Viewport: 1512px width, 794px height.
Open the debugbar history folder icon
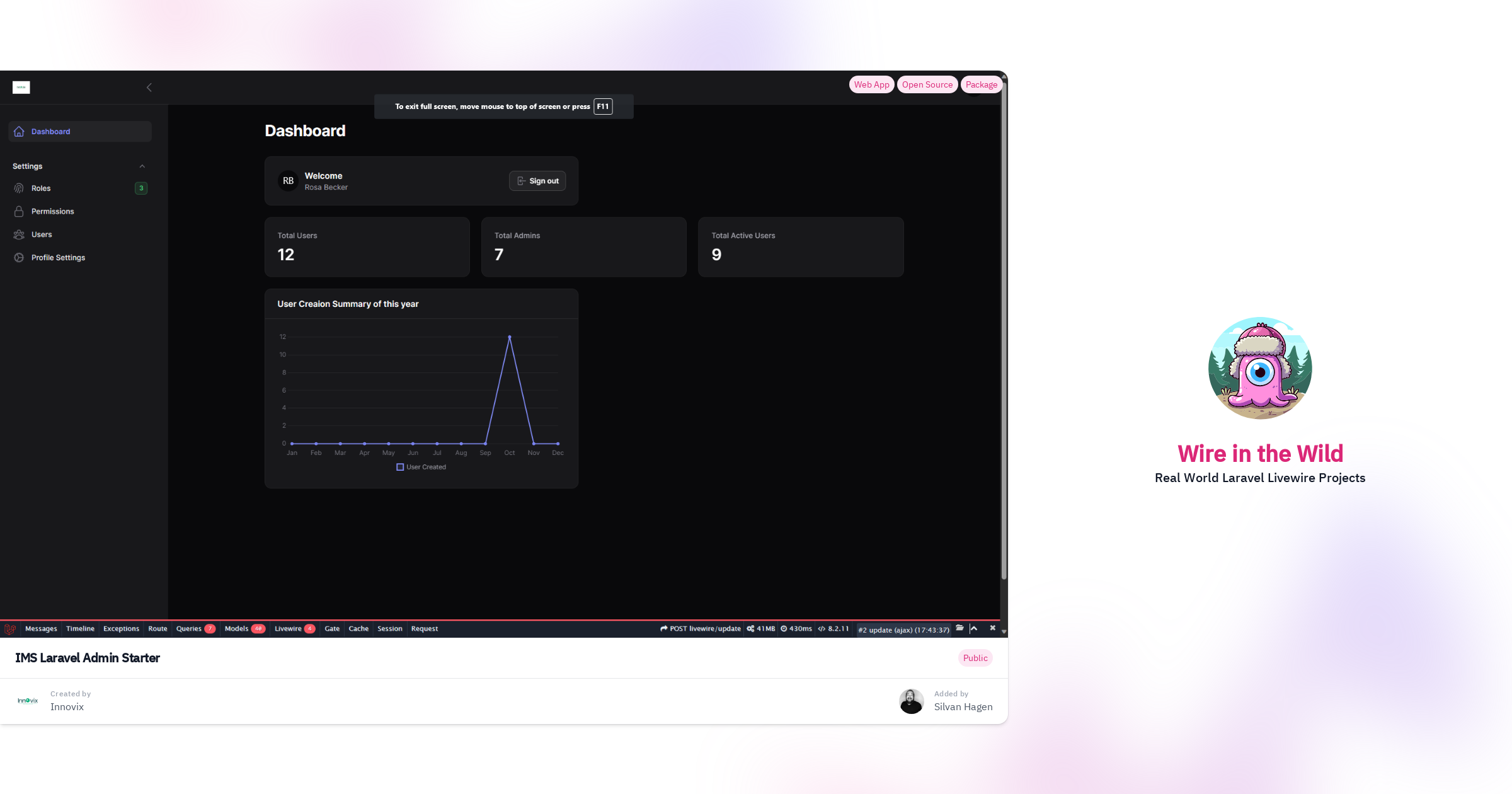tap(959, 628)
